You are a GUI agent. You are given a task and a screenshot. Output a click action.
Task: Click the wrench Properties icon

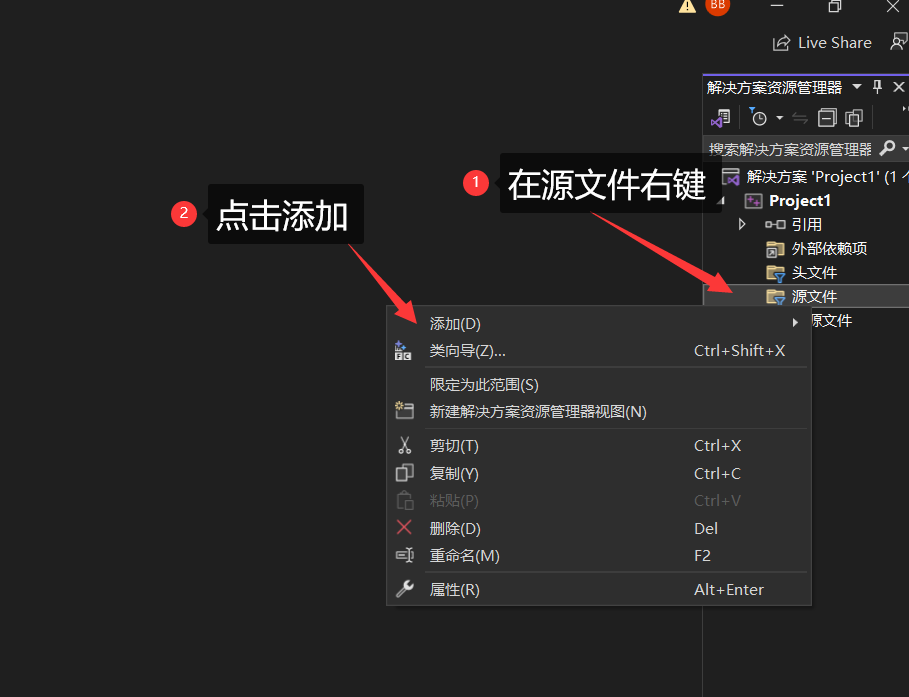click(x=404, y=590)
